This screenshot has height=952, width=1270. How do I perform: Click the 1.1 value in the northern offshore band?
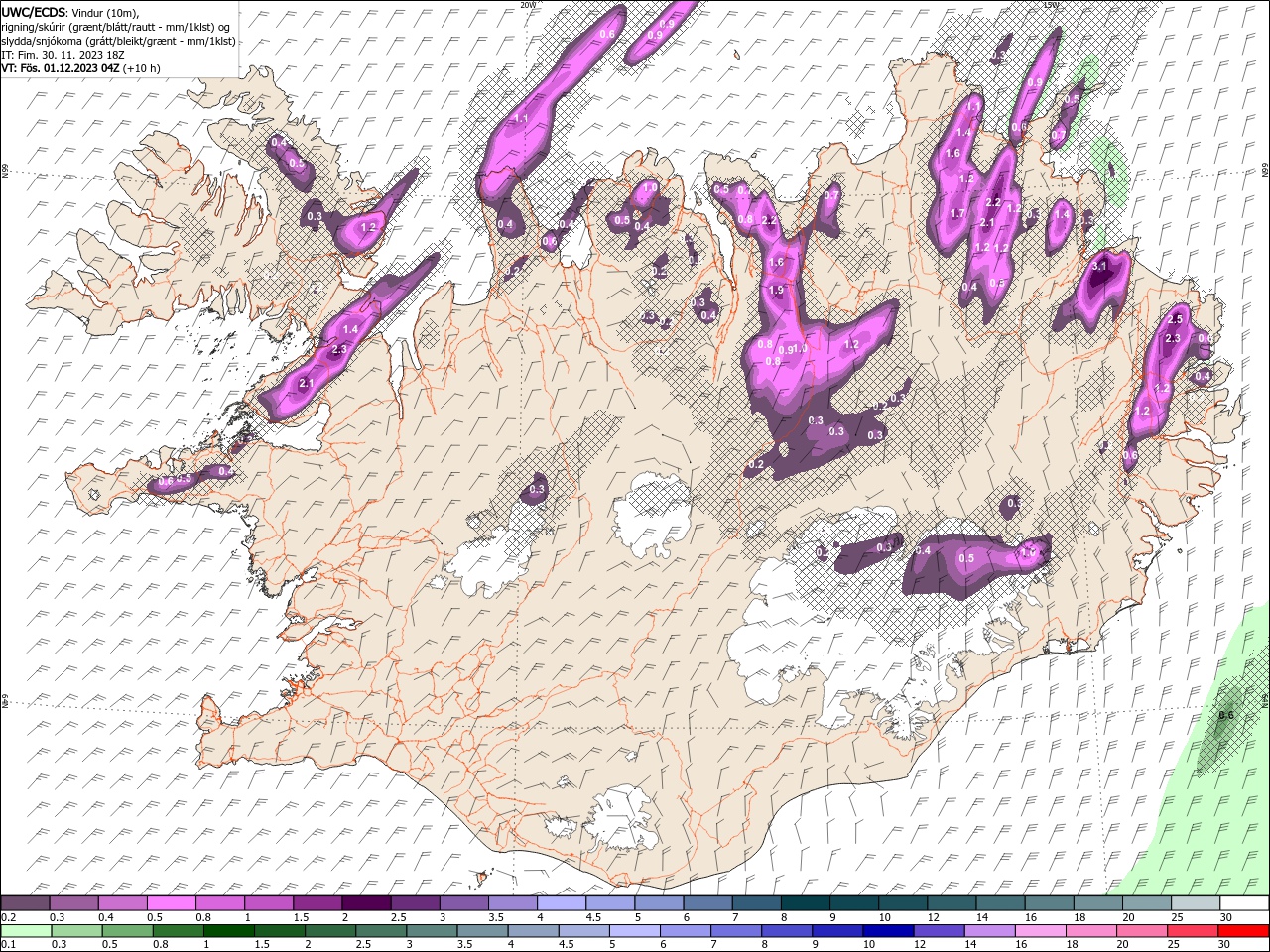522,119
